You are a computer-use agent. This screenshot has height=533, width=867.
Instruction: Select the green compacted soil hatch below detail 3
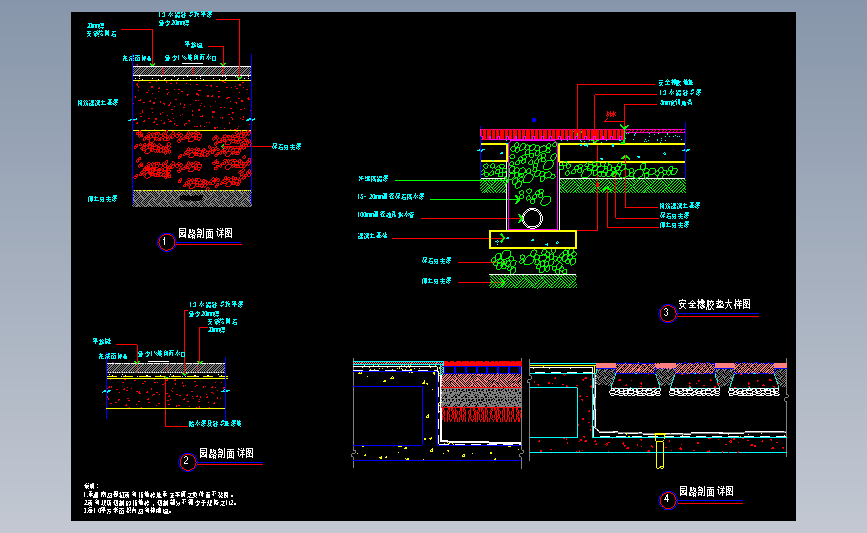click(533, 281)
